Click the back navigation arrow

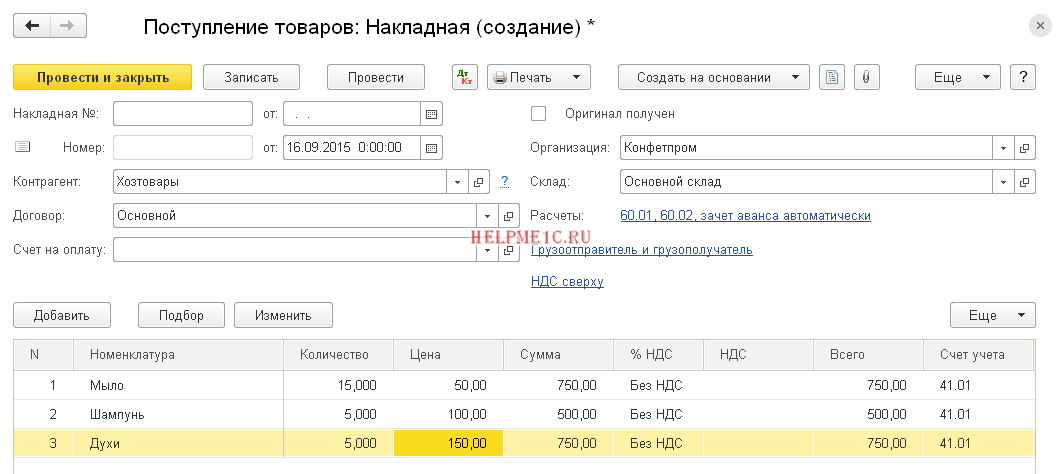32,26
